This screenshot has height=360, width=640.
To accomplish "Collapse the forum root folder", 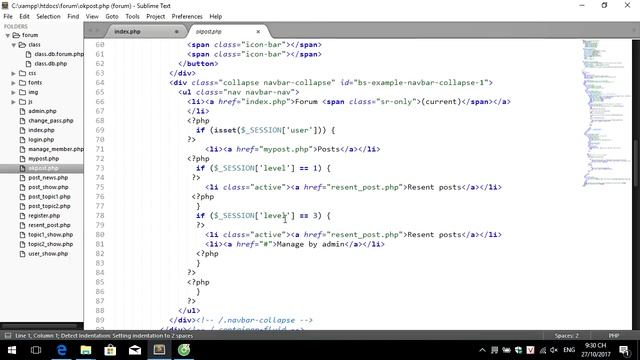I will [7, 35].
